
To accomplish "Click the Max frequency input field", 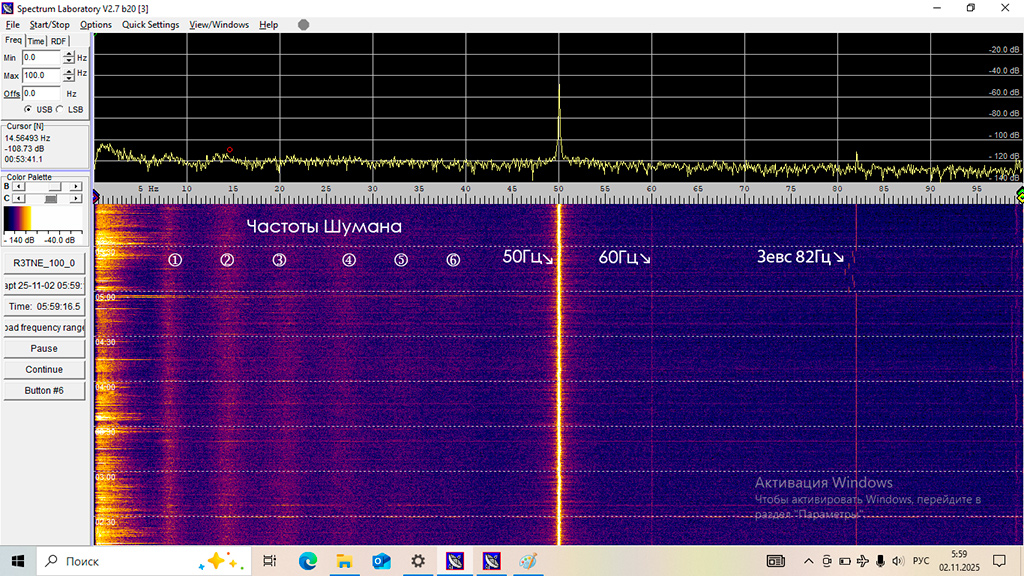I will click(41, 75).
